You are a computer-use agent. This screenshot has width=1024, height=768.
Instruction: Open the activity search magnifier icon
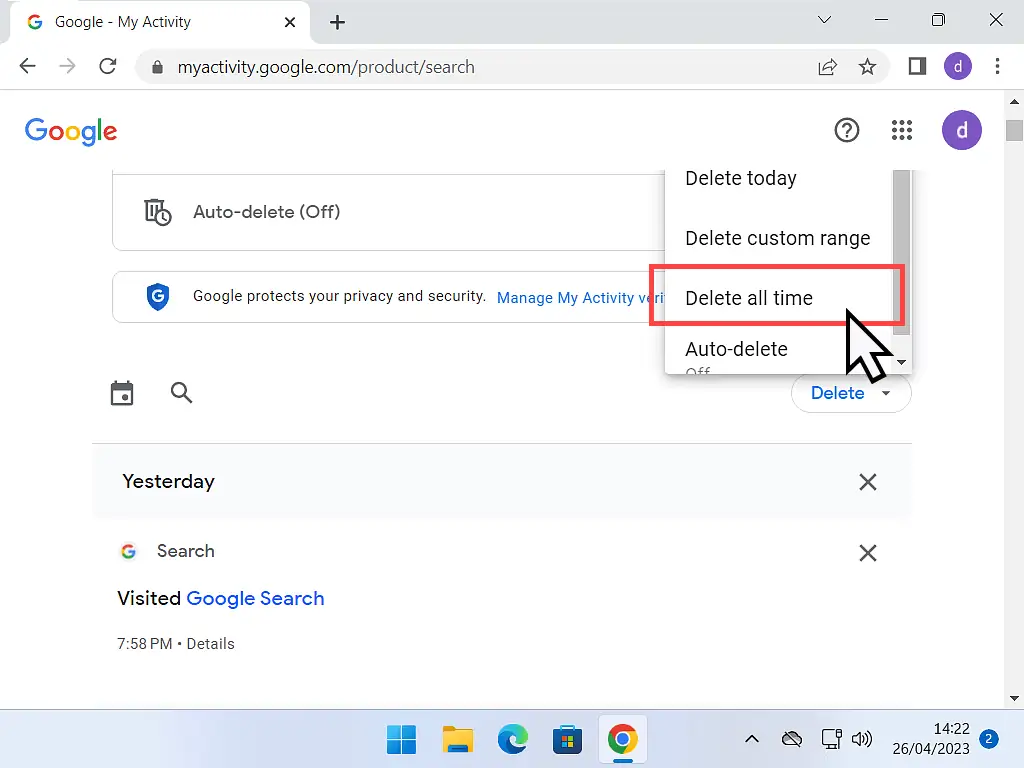pyautogui.click(x=181, y=392)
